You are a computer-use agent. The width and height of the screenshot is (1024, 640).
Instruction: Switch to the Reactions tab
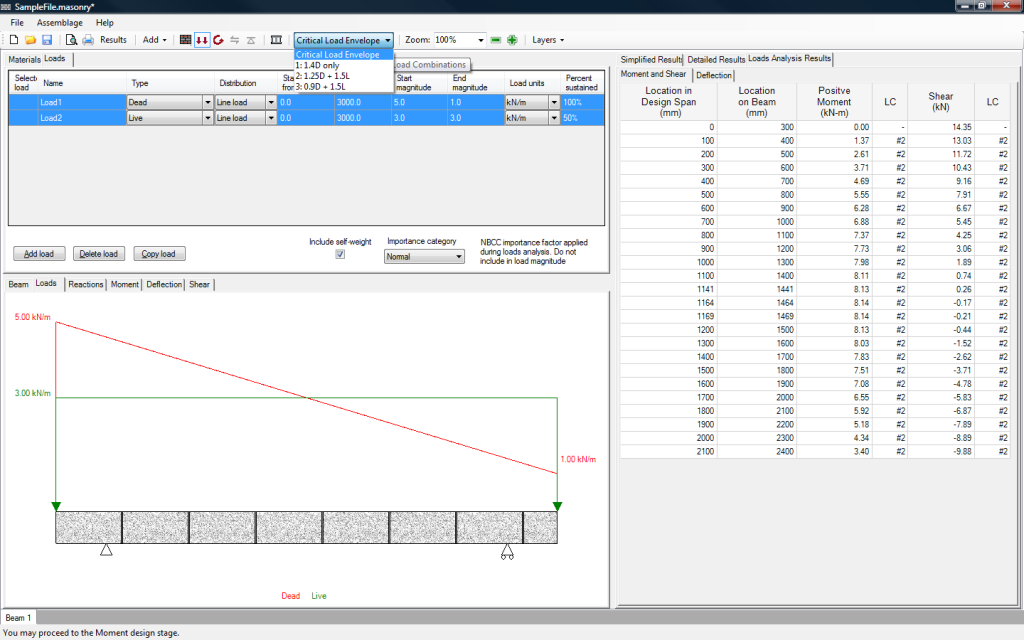[85, 284]
